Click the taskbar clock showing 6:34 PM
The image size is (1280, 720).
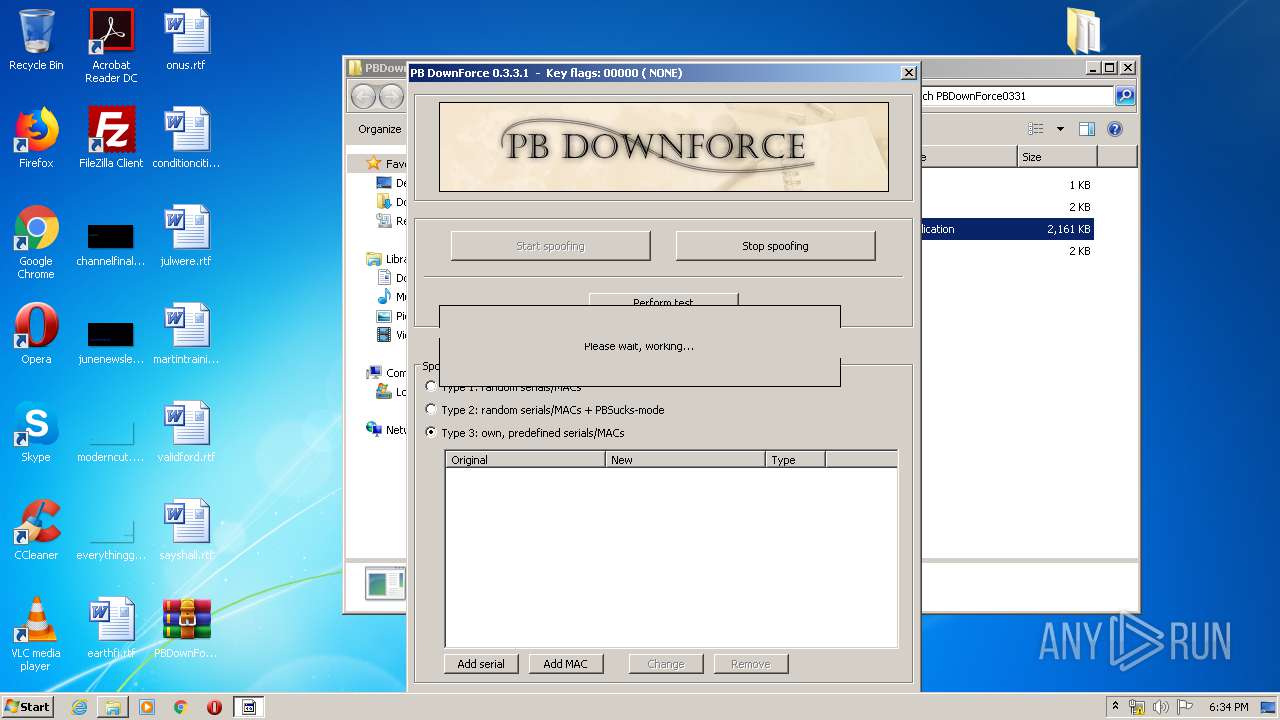click(x=1228, y=707)
